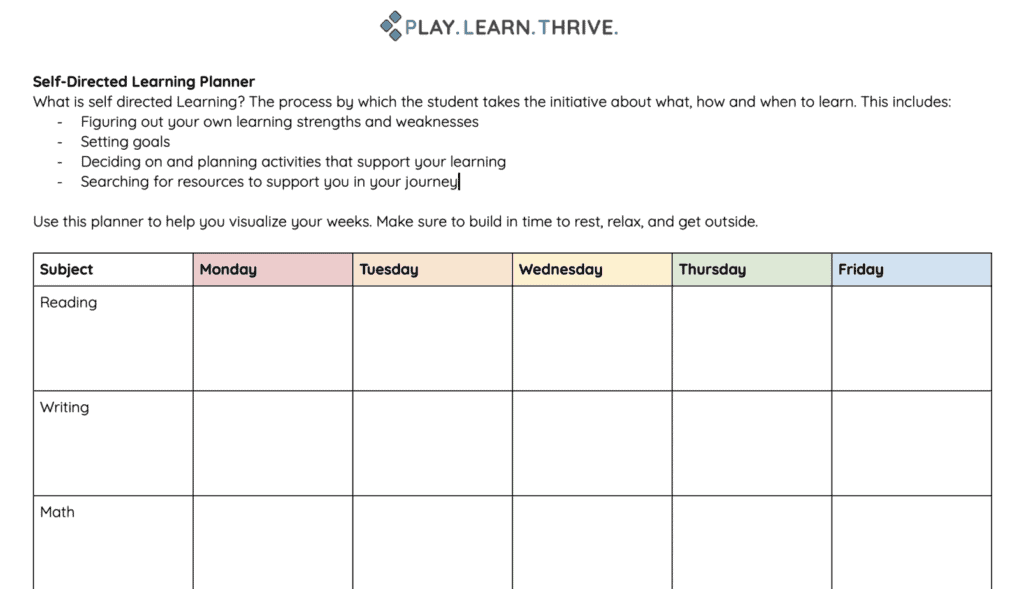Click the empty Writing cell under Wednesday

tap(592, 444)
